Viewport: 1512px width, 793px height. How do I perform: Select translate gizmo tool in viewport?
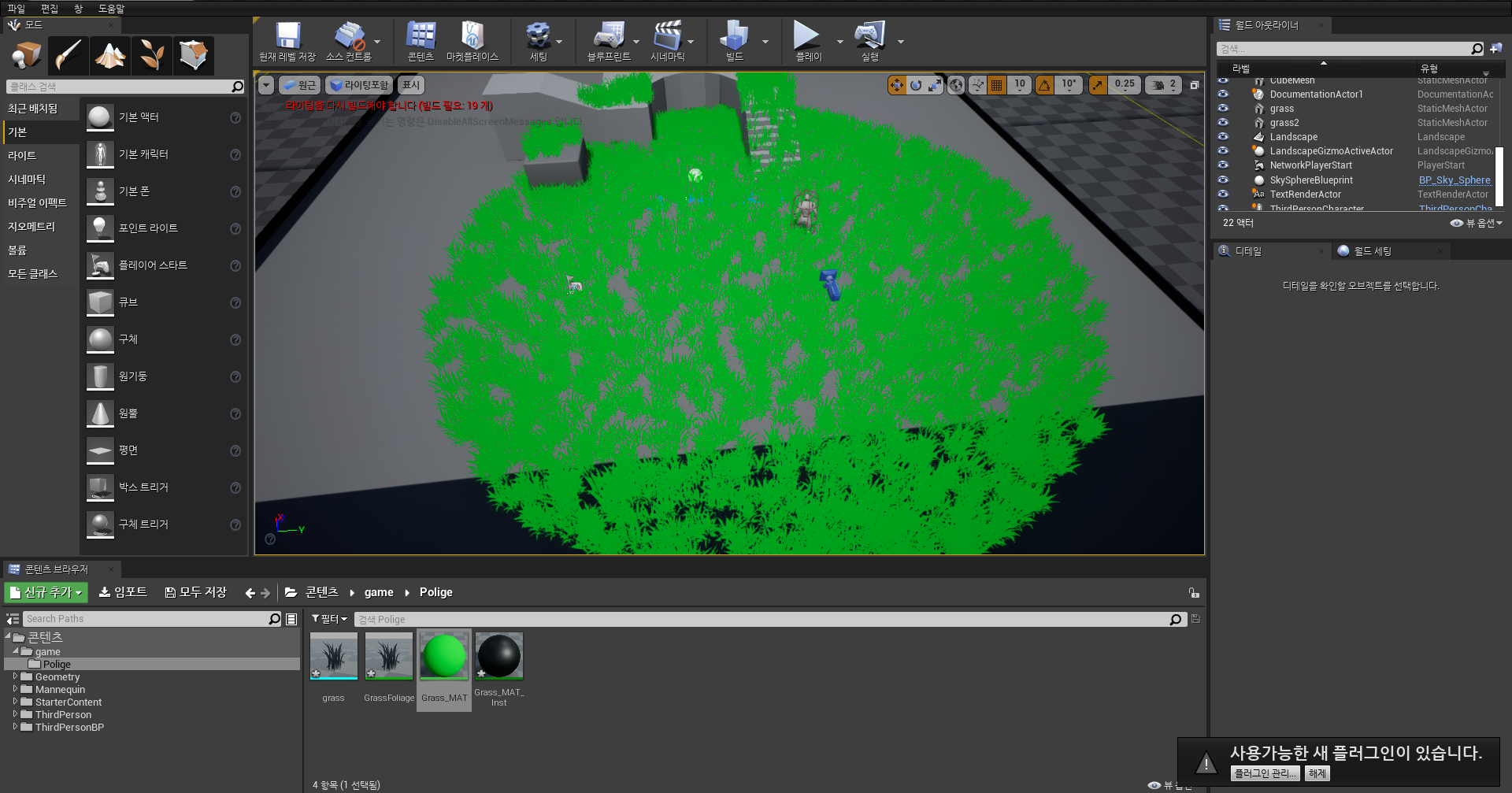pos(897,85)
